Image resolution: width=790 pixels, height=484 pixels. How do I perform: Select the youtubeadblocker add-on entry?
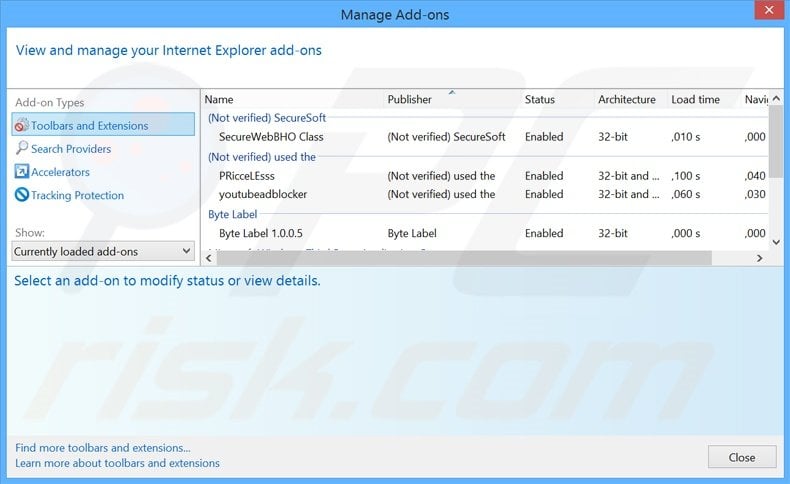[x=263, y=194]
